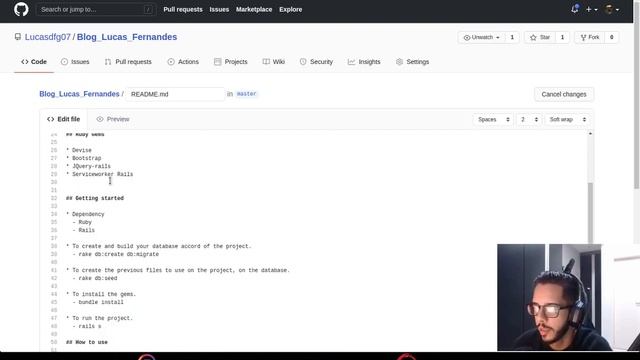The width and height of the screenshot is (640, 360).
Task: Cancel changes to the file
Action: [x=564, y=94]
